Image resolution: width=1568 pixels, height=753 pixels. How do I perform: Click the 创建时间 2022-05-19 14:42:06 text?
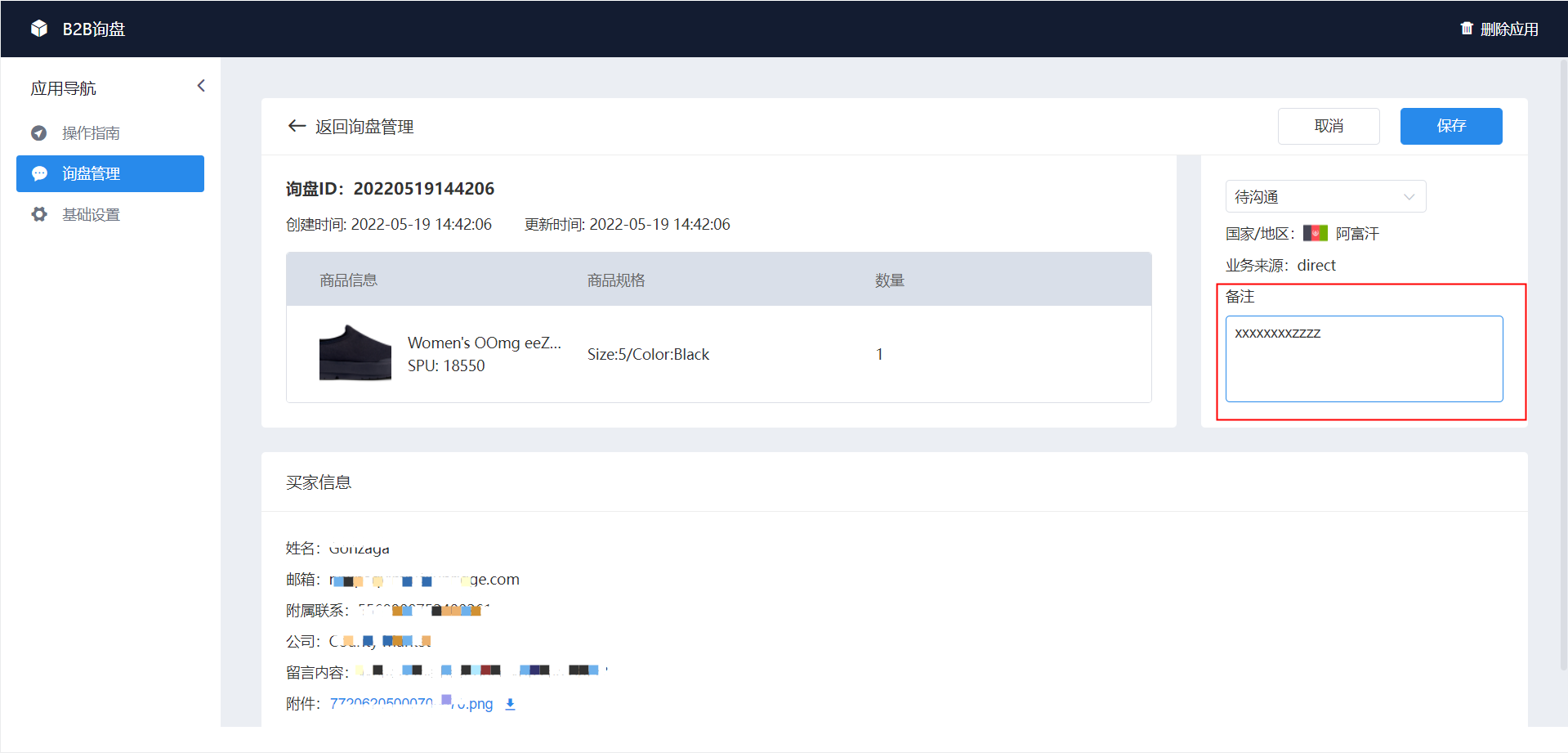click(389, 224)
